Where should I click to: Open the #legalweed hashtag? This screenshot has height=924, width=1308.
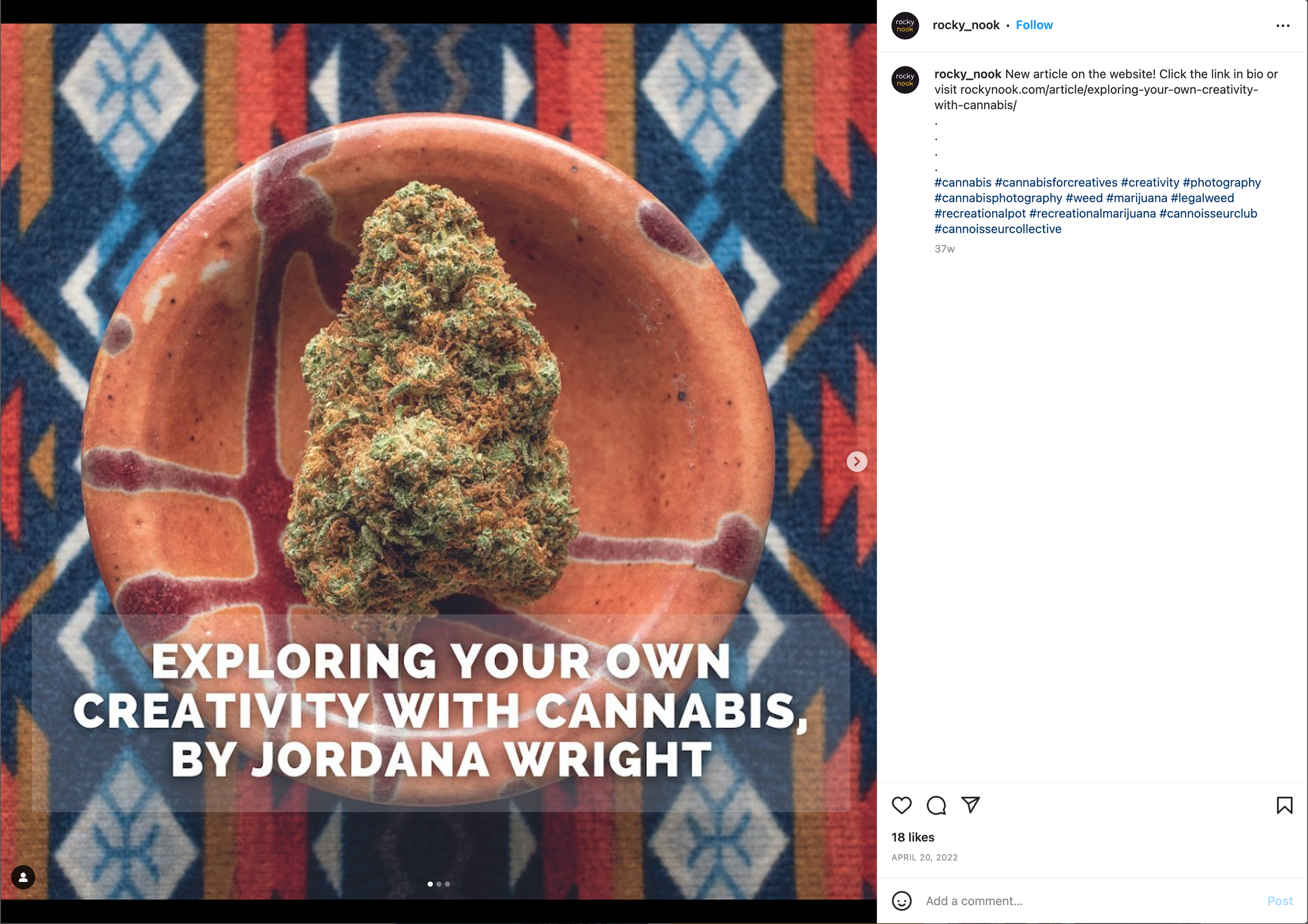1202,198
